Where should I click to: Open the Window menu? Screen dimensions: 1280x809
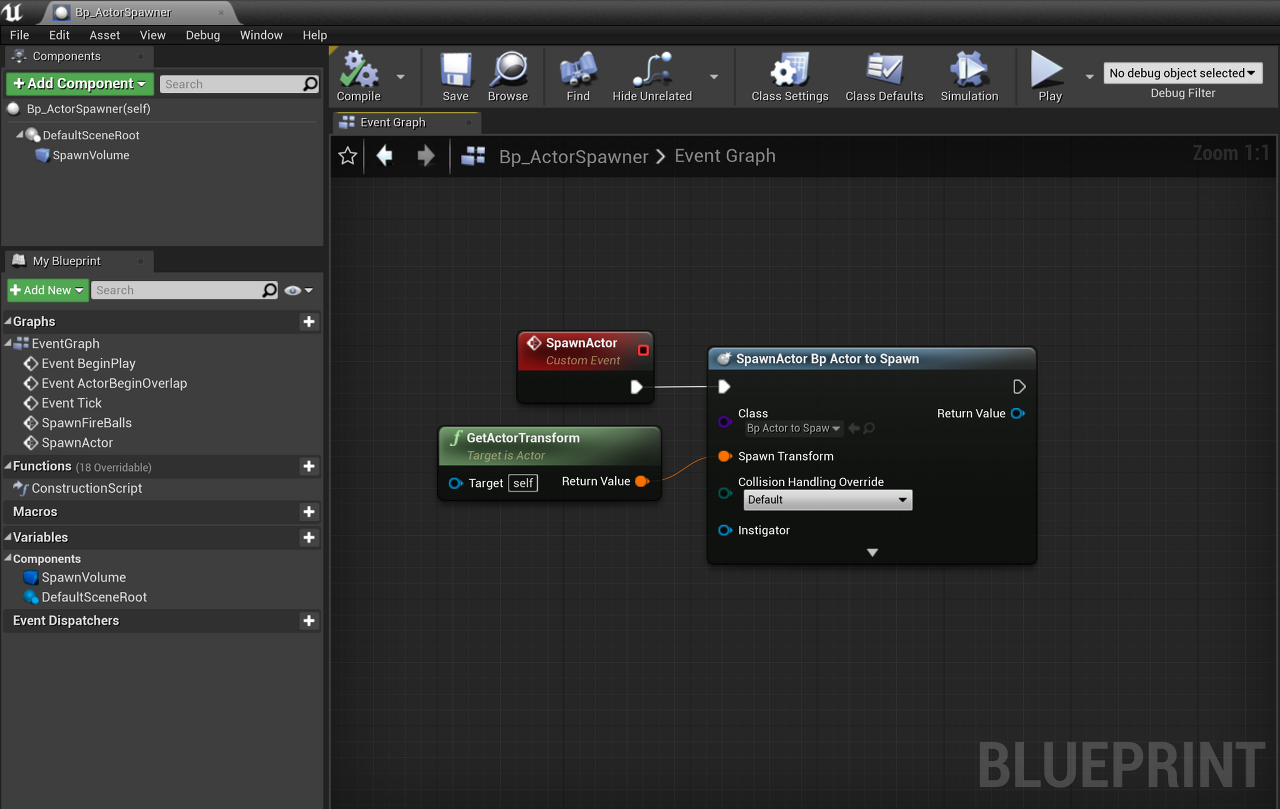coord(261,35)
